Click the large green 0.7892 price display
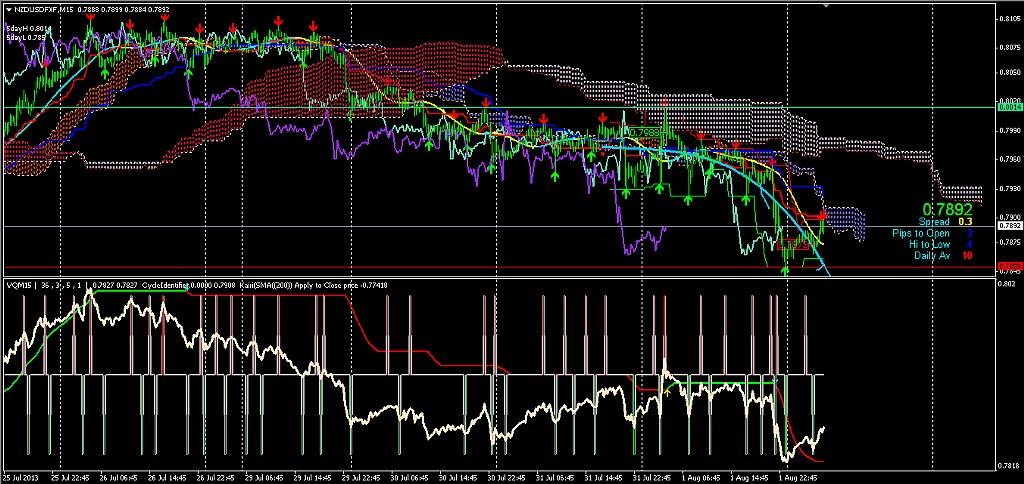The image size is (1024, 484). click(946, 210)
